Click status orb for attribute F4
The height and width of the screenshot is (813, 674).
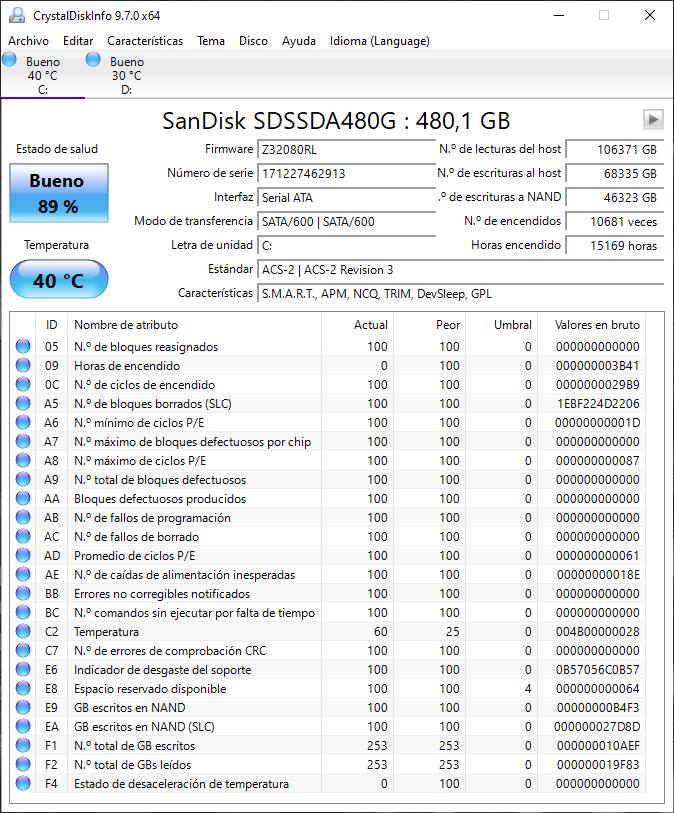tap(23, 783)
